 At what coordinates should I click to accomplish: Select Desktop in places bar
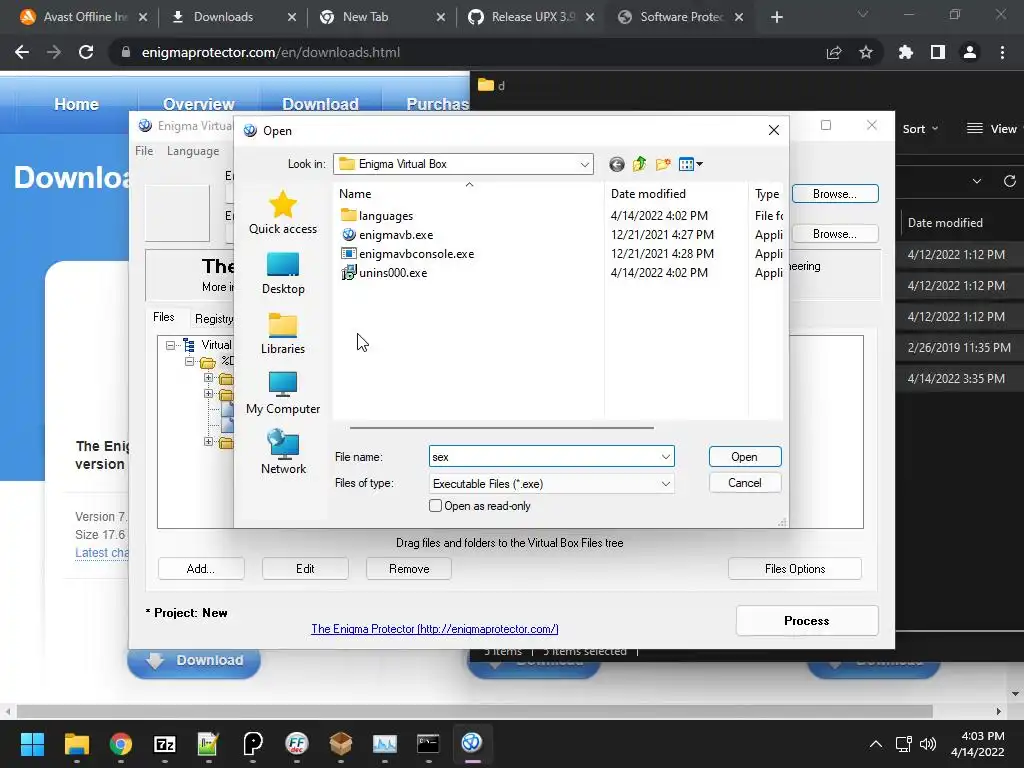283,273
